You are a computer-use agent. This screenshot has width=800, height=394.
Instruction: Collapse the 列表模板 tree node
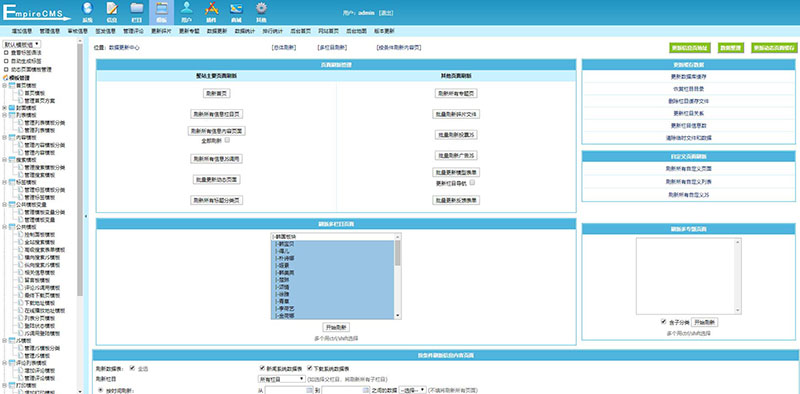pyautogui.click(x=5, y=115)
